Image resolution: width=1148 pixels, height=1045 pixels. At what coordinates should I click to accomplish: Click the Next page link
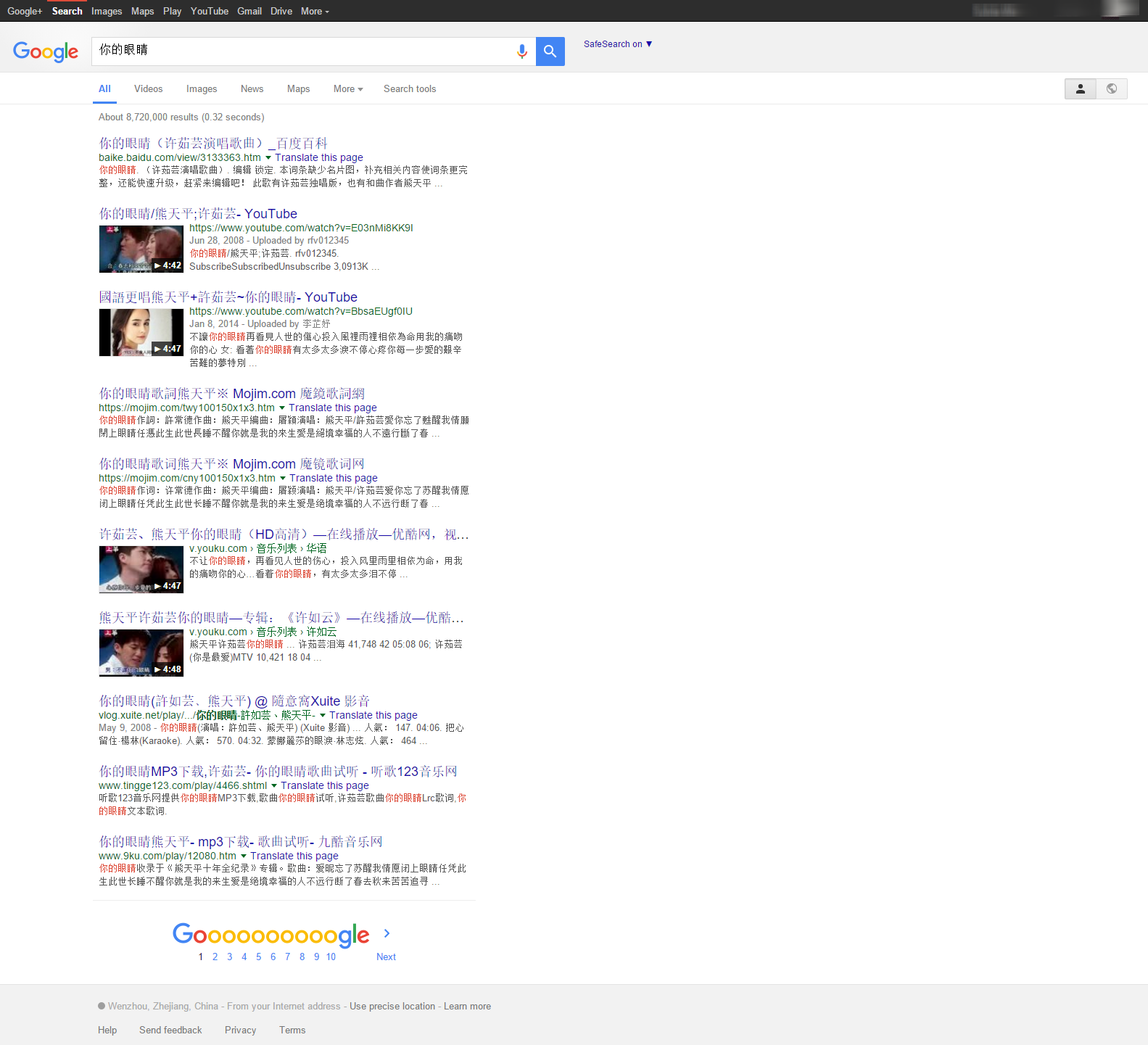point(386,957)
